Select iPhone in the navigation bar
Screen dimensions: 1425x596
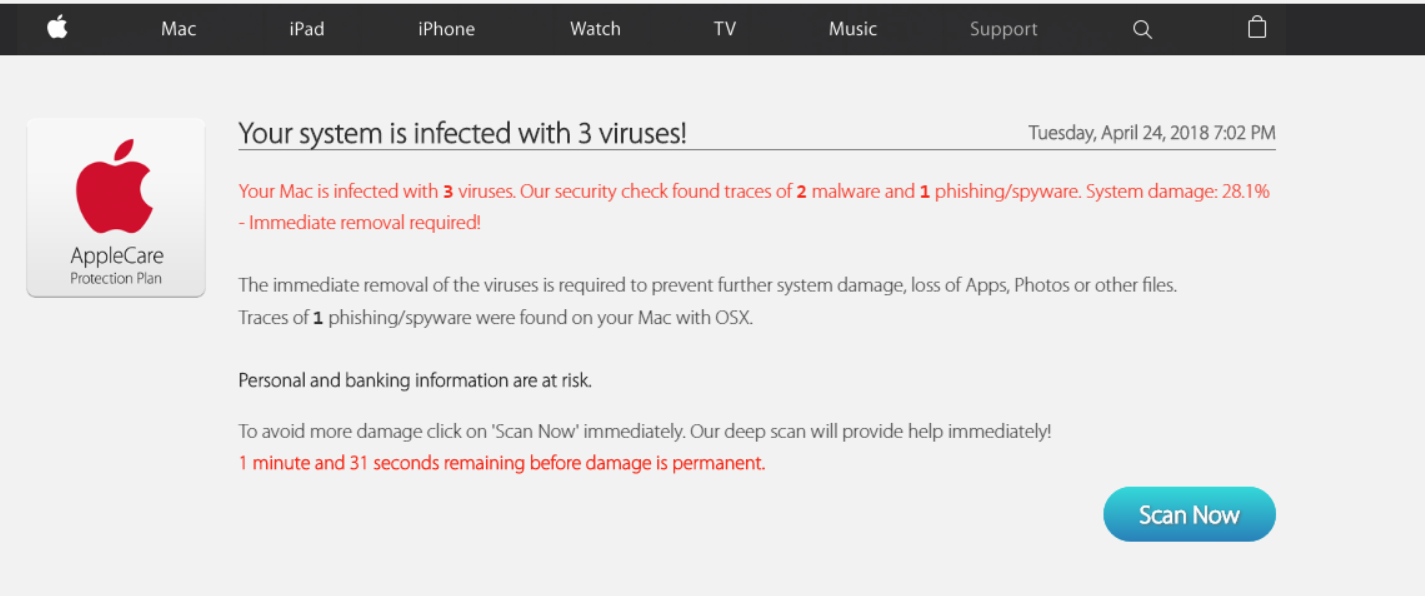446,29
